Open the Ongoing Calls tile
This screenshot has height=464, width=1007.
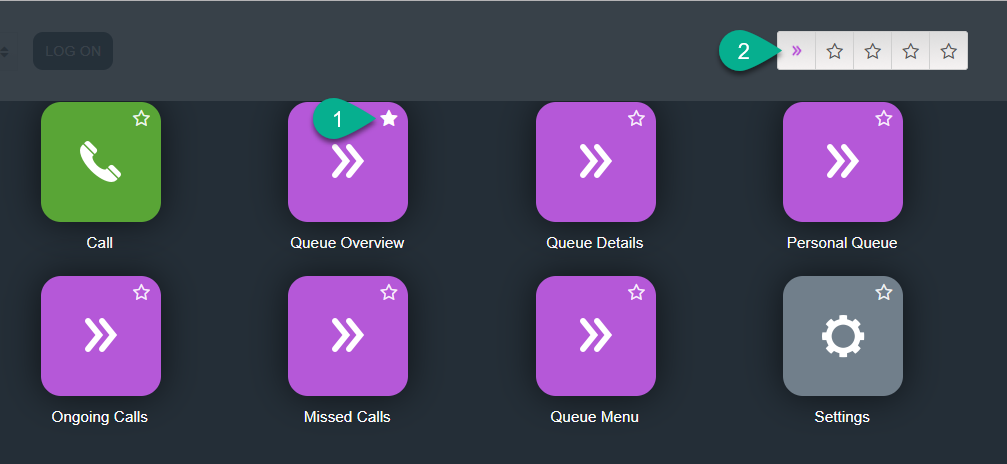pyautogui.click(x=101, y=336)
